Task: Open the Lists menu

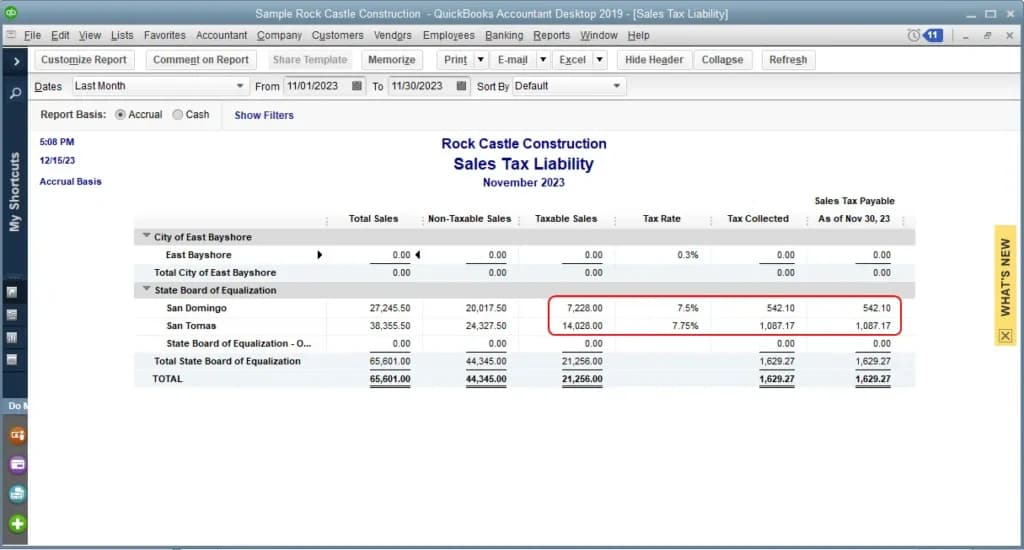Action: [x=121, y=35]
